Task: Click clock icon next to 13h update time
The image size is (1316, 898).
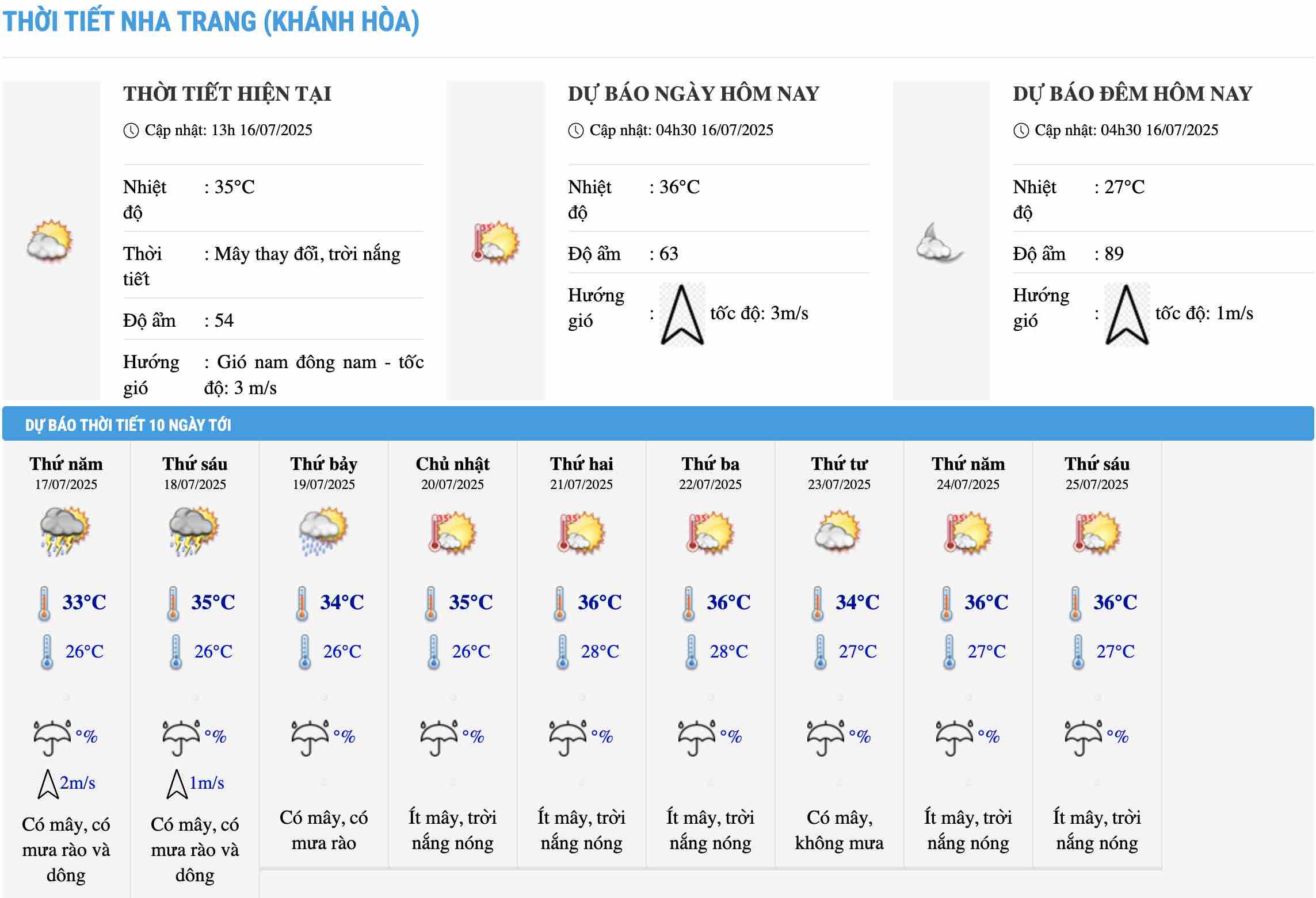Action: point(131,131)
